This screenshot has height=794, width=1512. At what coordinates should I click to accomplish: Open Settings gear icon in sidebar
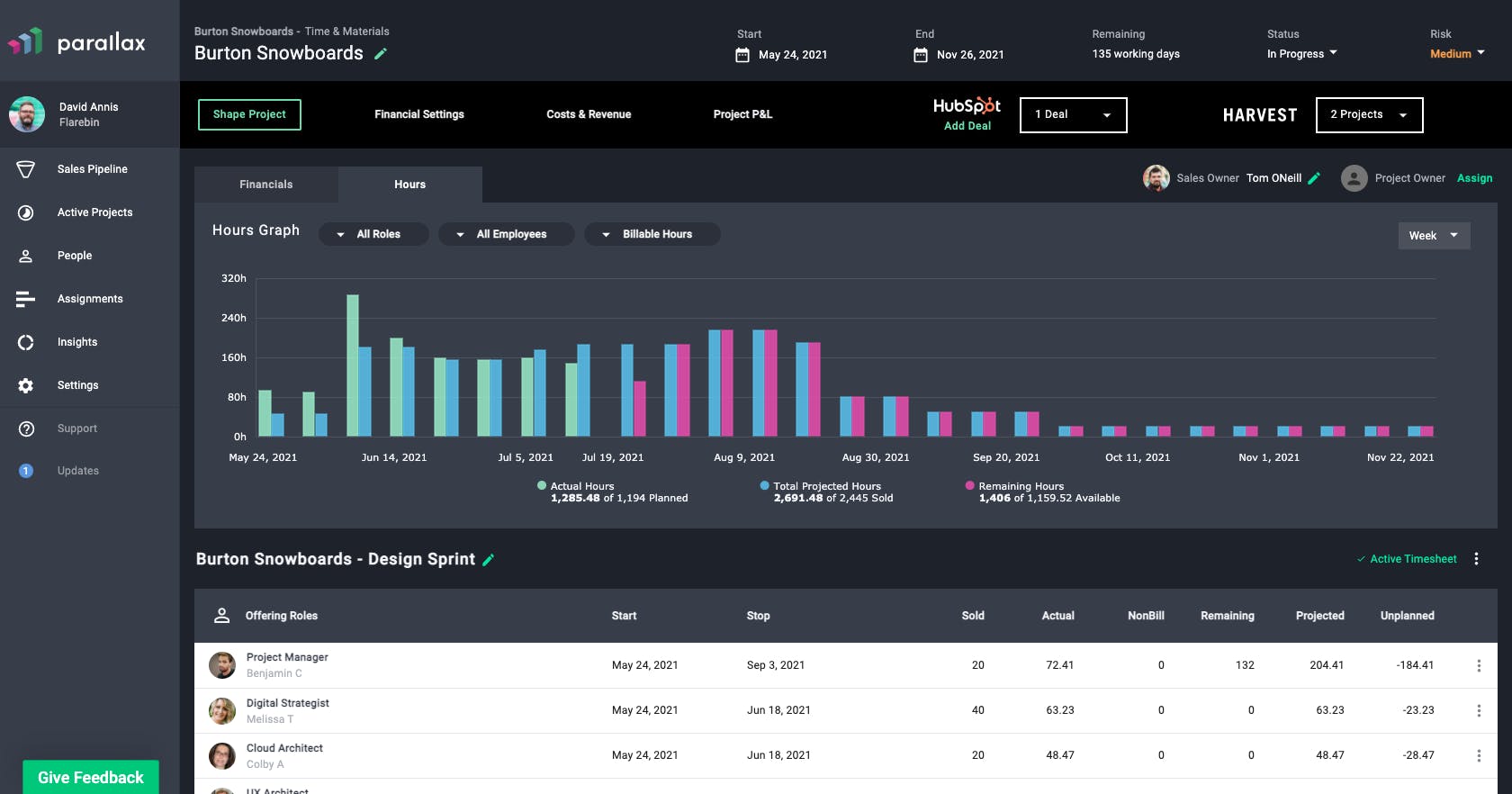coord(26,385)
